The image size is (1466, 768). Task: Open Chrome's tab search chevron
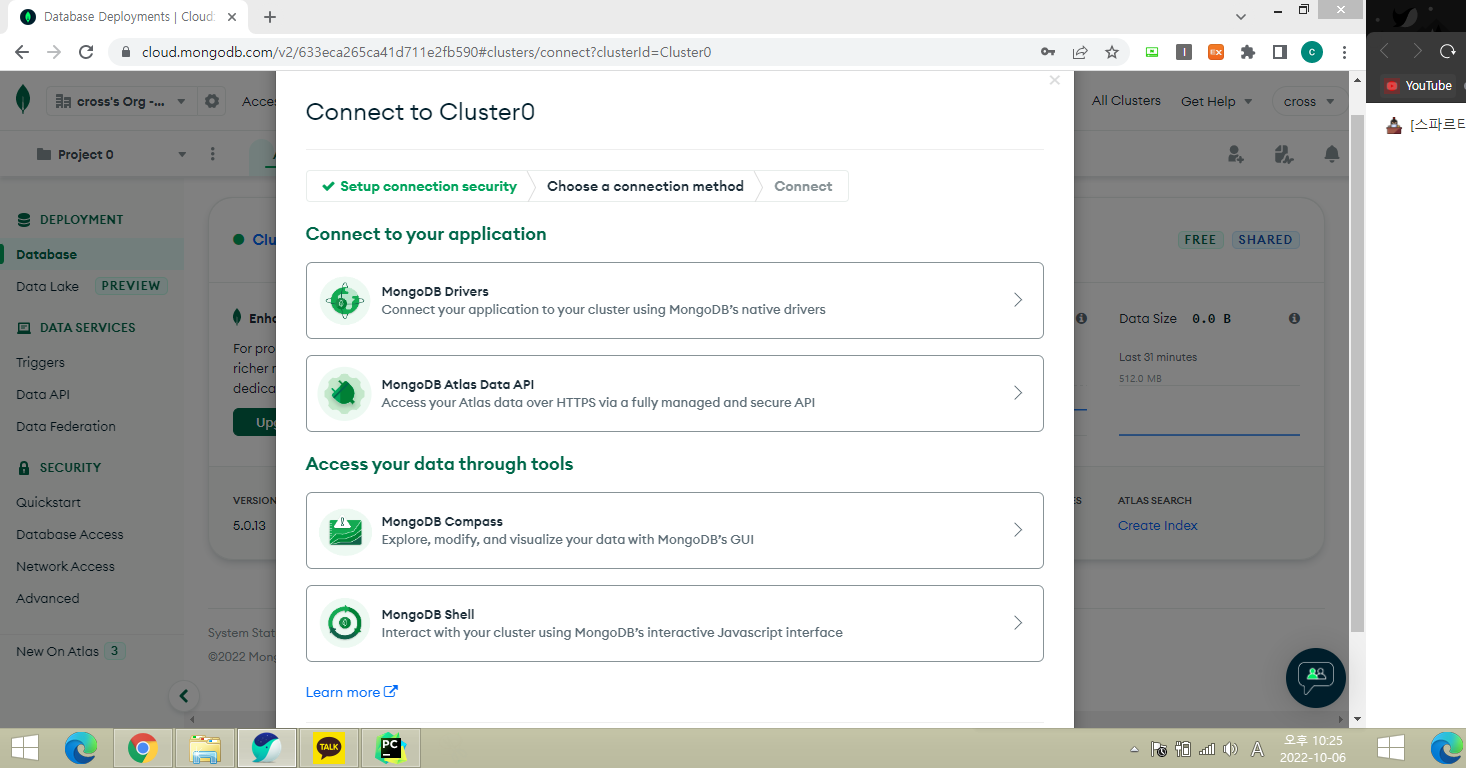pyautogui.click(x=1241, y=16)
